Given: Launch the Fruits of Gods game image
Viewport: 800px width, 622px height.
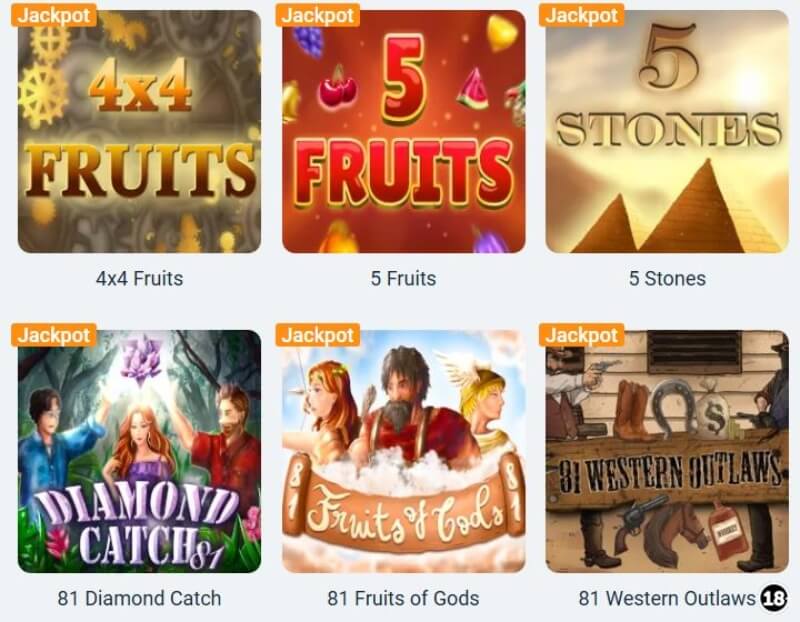Looking at the screenshot, I should point(404,452).
